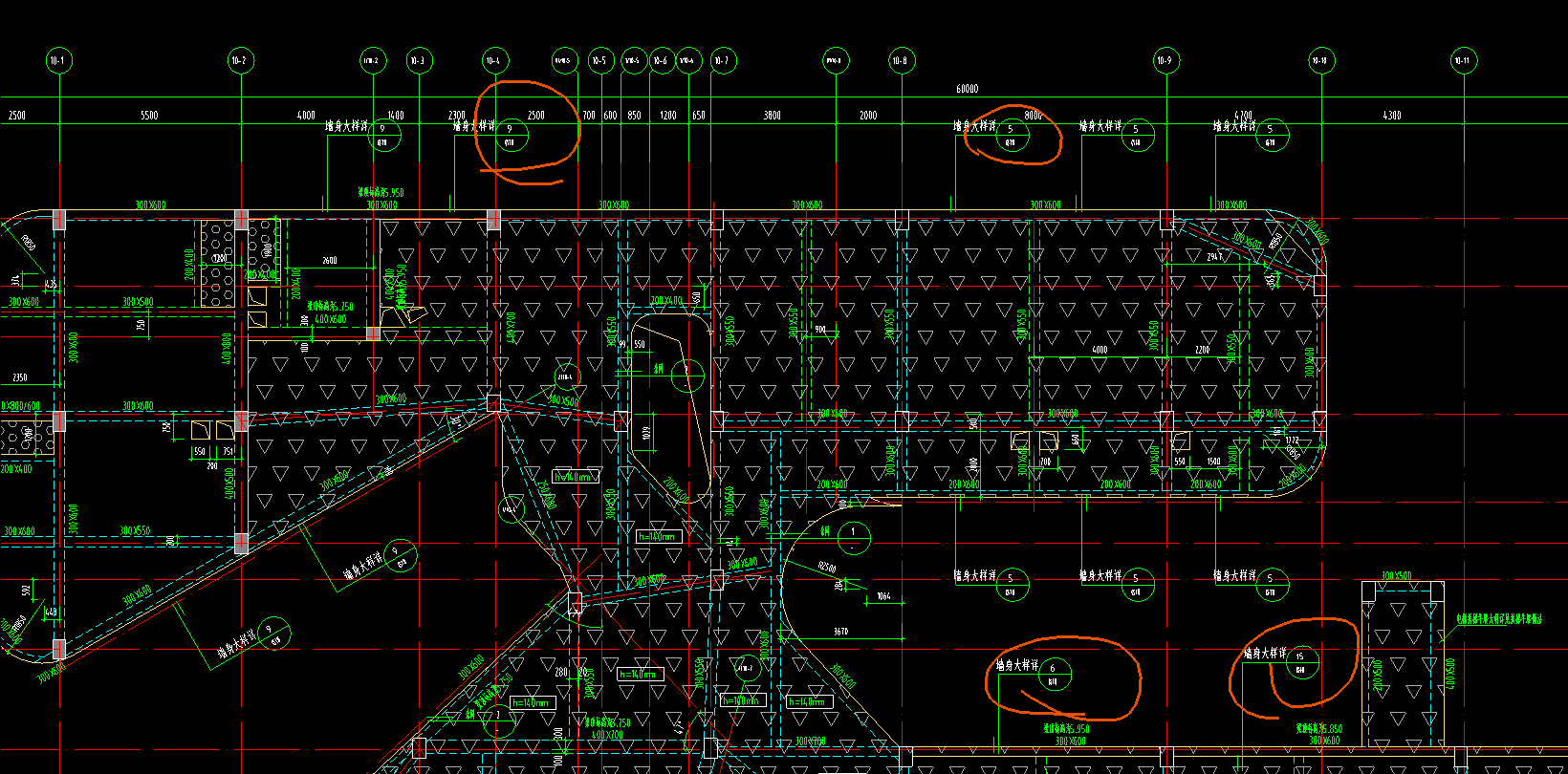1568x774 pixels.
Task: Click the vertical 1079 dimension text
Action: click(646, 434)
